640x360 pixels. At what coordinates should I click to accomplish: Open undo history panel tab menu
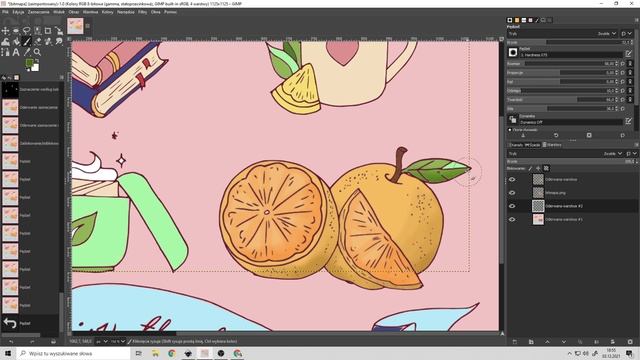(62, 77)
